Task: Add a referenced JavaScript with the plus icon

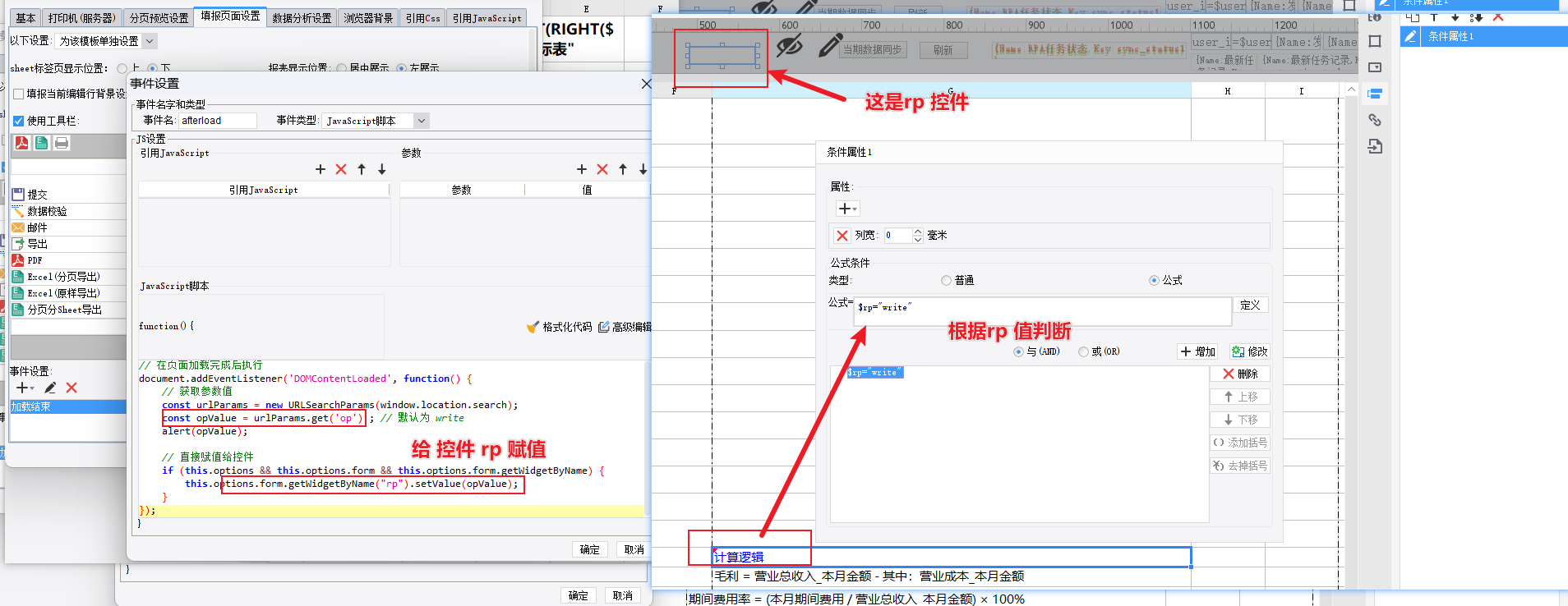Action: coord(321,169)
